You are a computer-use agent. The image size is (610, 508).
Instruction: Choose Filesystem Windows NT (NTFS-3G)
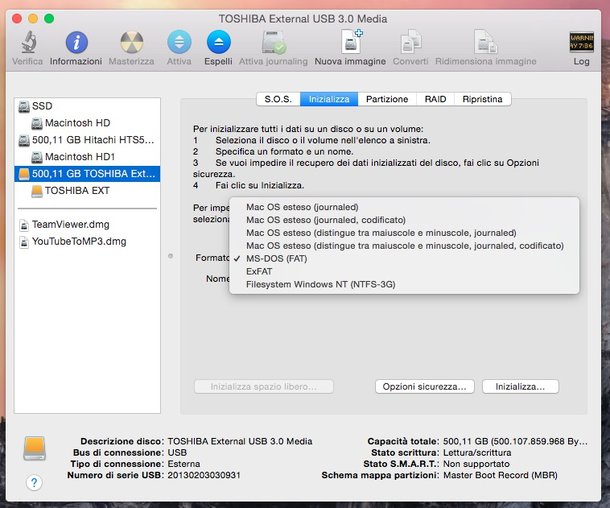tap(404, 284)
